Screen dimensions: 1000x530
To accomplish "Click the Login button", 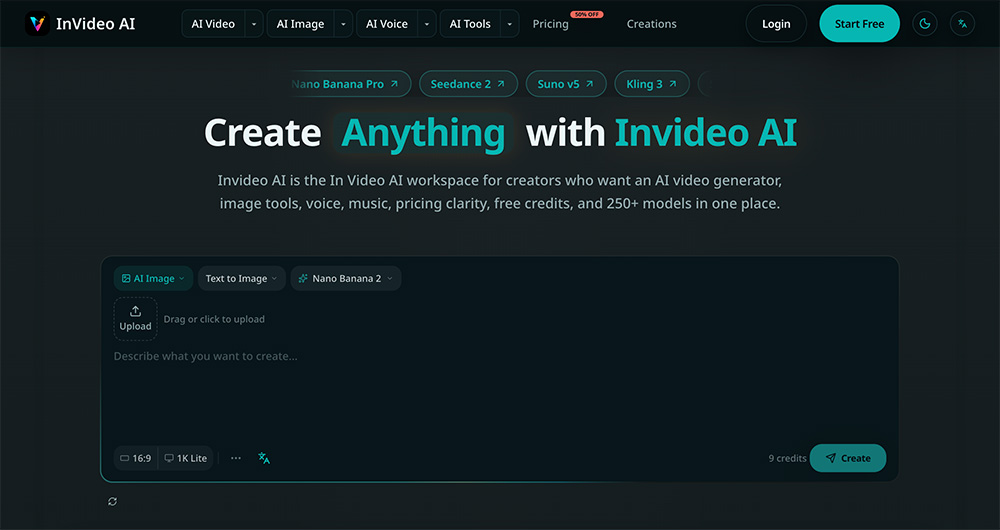I will pyautogui.click(x=776, y=24).
